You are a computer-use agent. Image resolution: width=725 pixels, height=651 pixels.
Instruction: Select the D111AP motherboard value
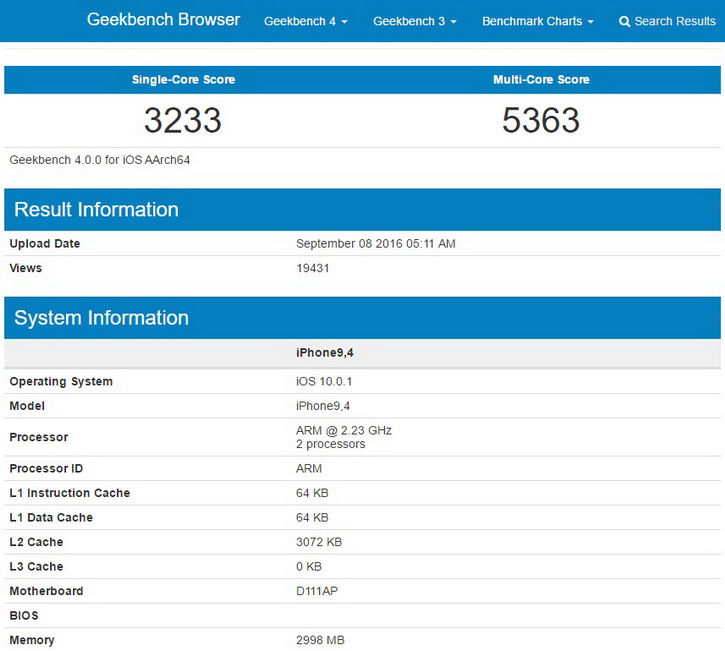tap(317, 591)
